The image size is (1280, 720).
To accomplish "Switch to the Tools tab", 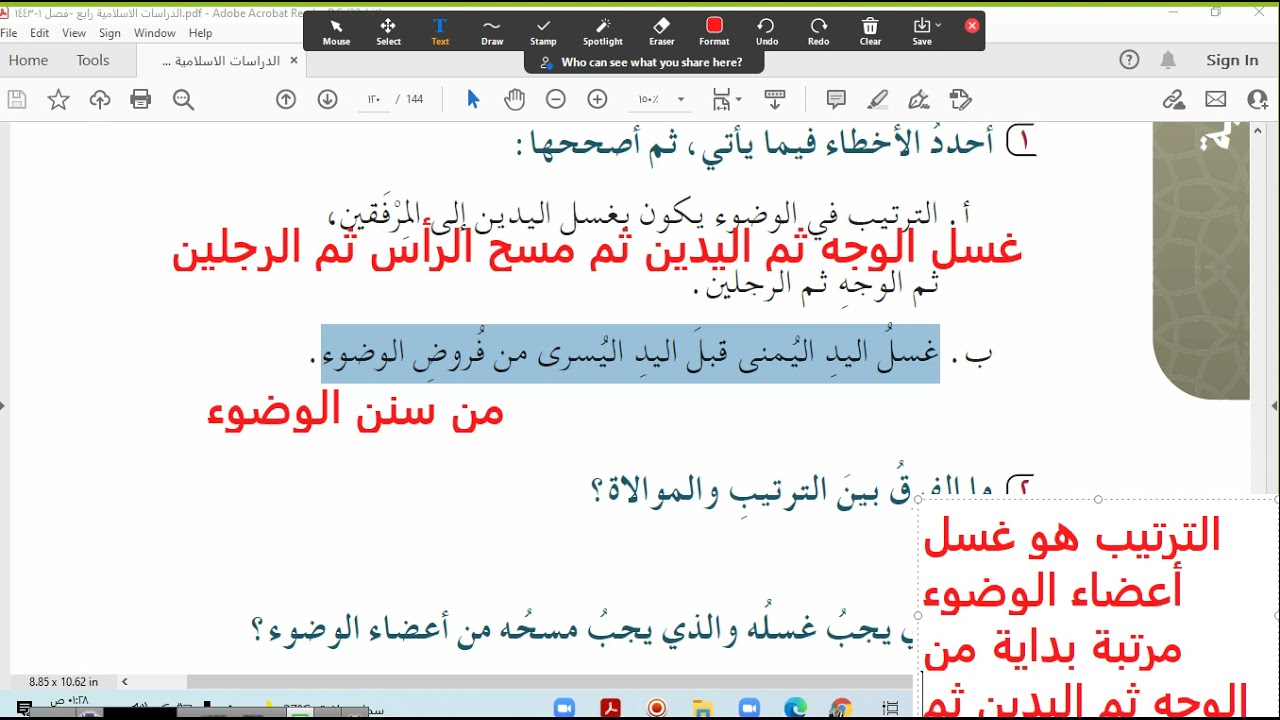I will point(93,60).
